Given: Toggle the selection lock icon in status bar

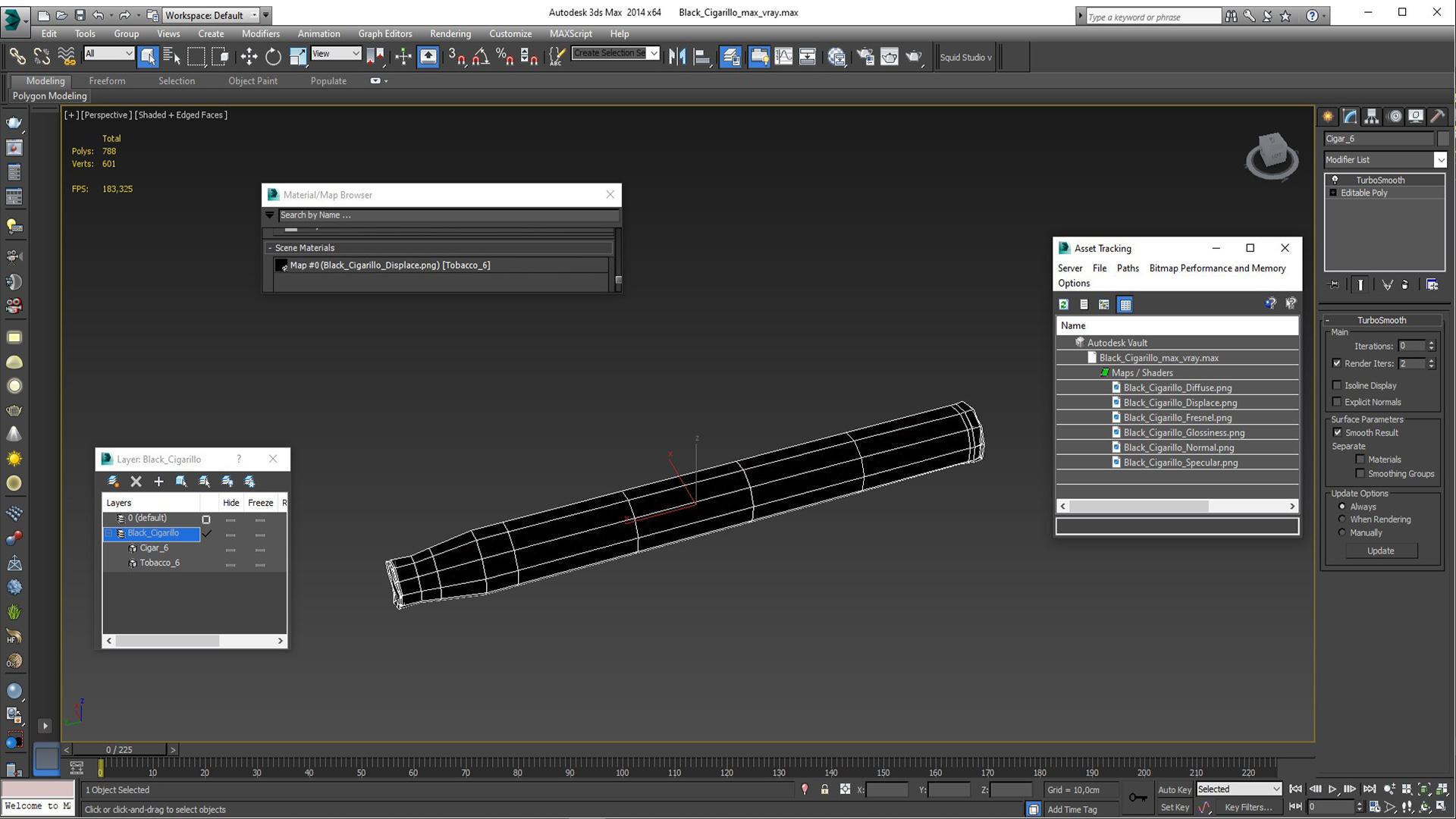Looking at the screenshot, I should [824, 789].
